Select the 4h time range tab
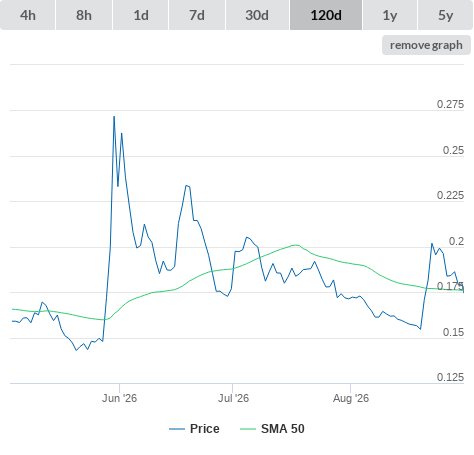474x455 pixels. pos(28,15)
